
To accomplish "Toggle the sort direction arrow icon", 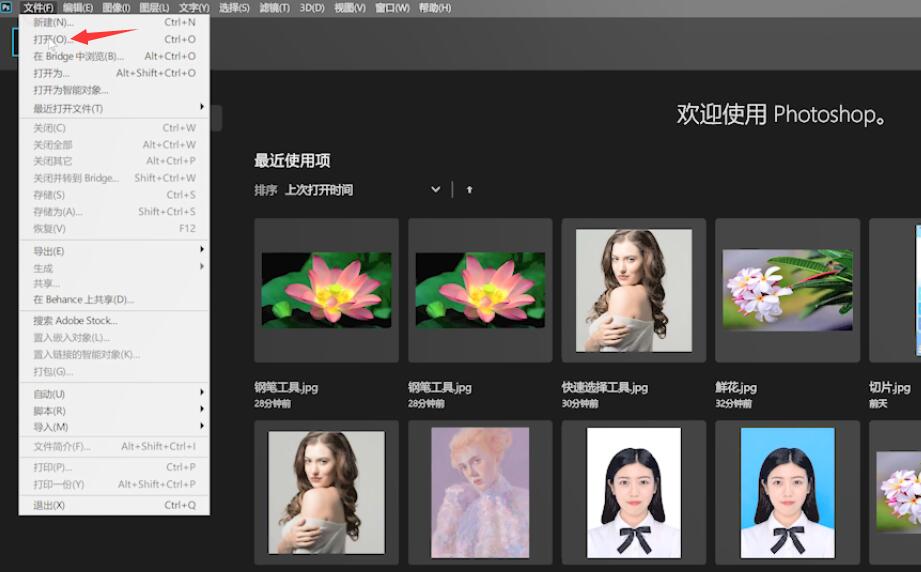I will click(x=469, y=190).
